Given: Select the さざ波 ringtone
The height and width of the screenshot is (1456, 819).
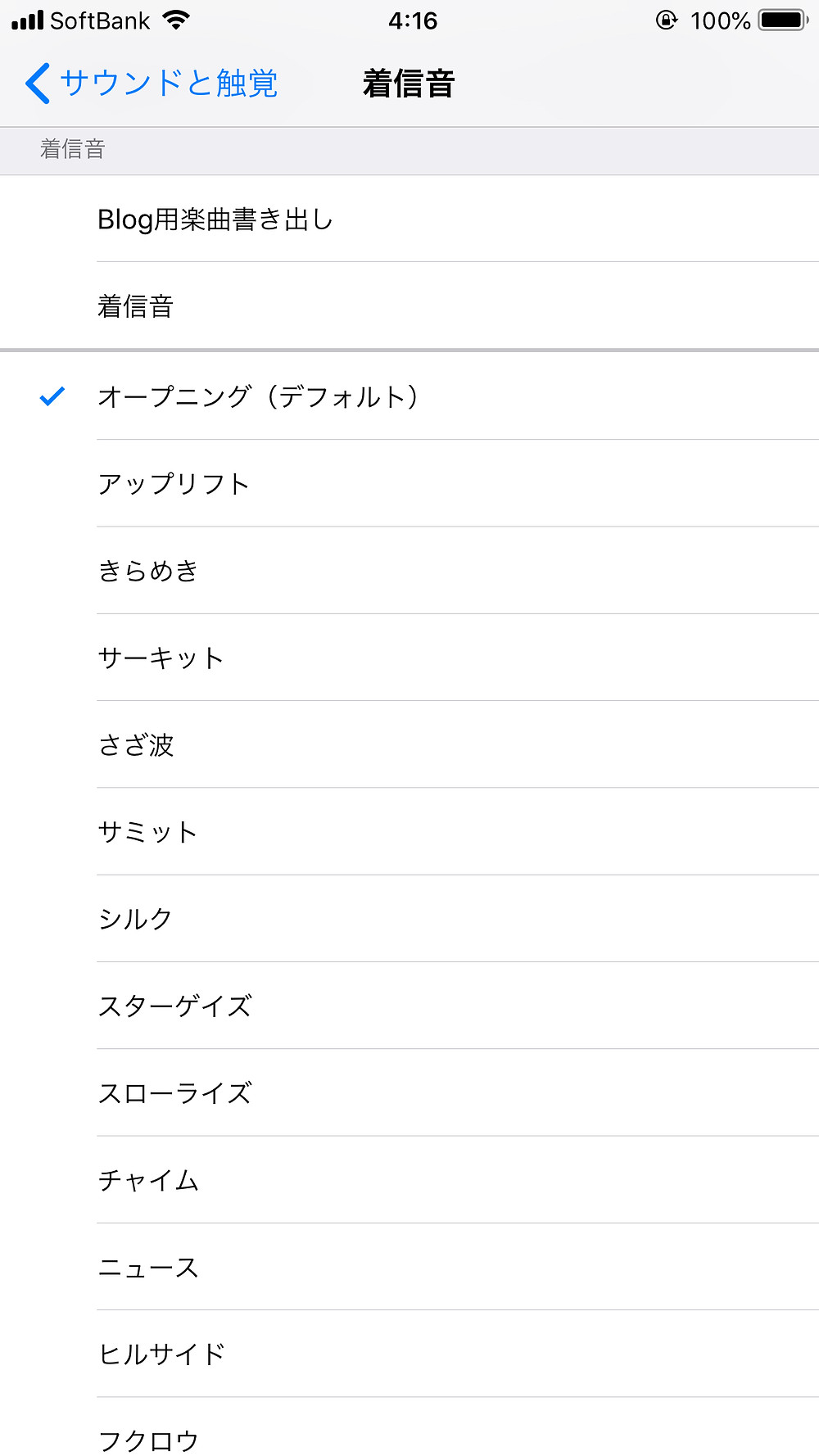Looking at the screenshot, I should (409, 744).
